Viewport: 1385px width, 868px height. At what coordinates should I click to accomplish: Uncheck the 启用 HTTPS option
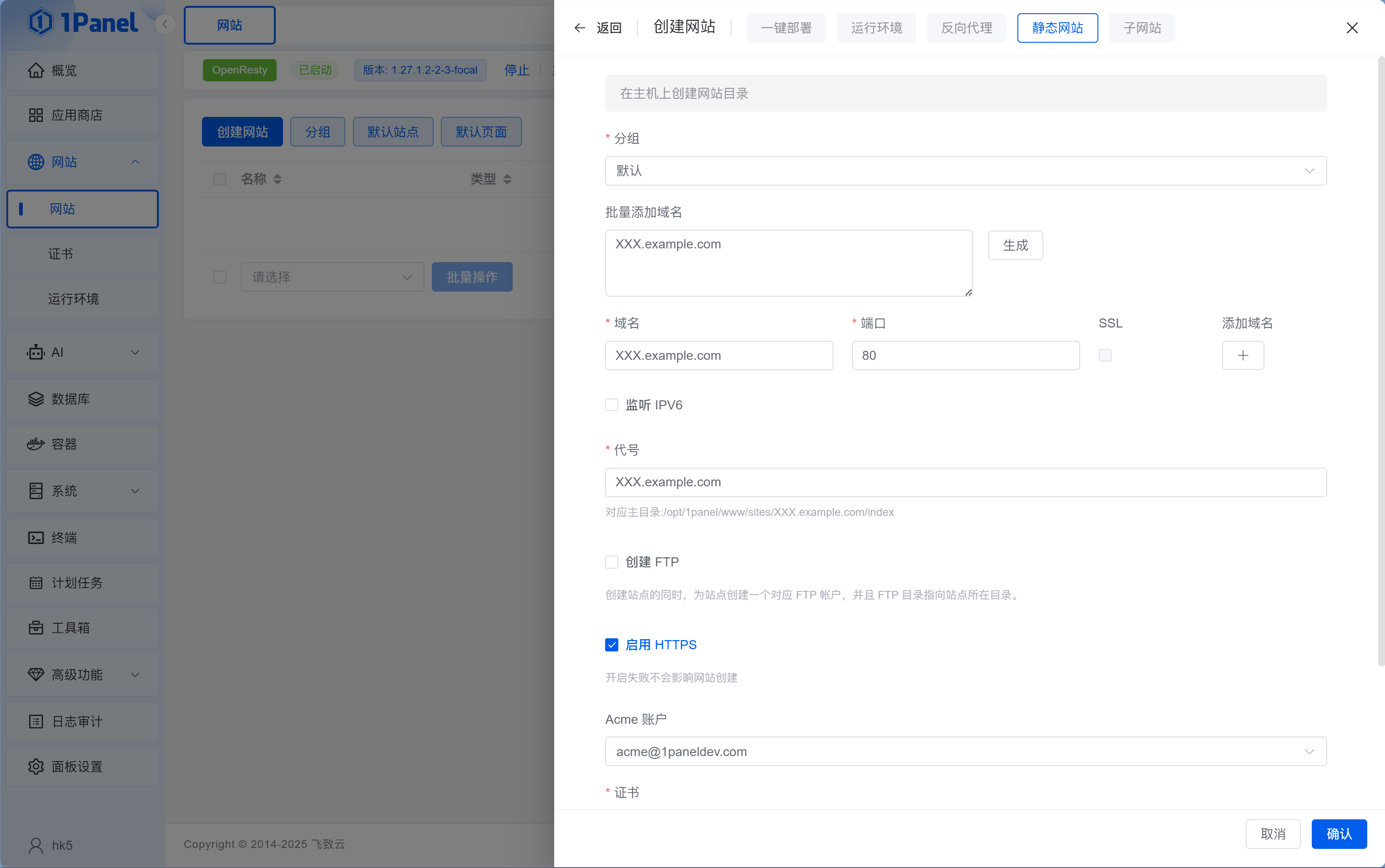point(611,645)
